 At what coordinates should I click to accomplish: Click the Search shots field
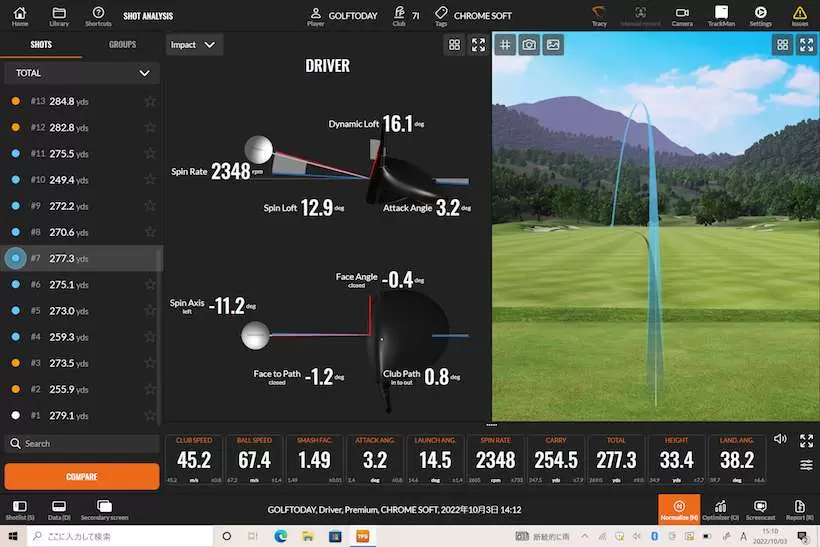[81, 443]
